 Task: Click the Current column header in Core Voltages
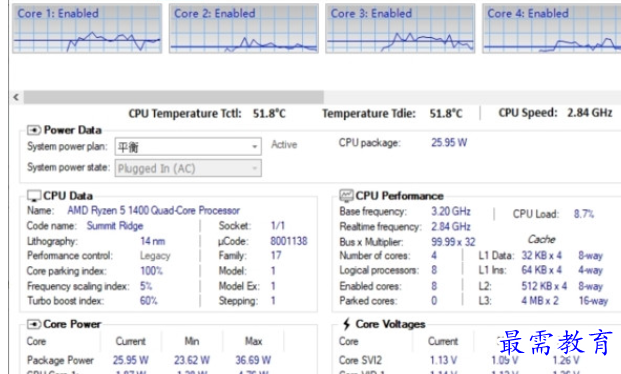click(443, 341)
